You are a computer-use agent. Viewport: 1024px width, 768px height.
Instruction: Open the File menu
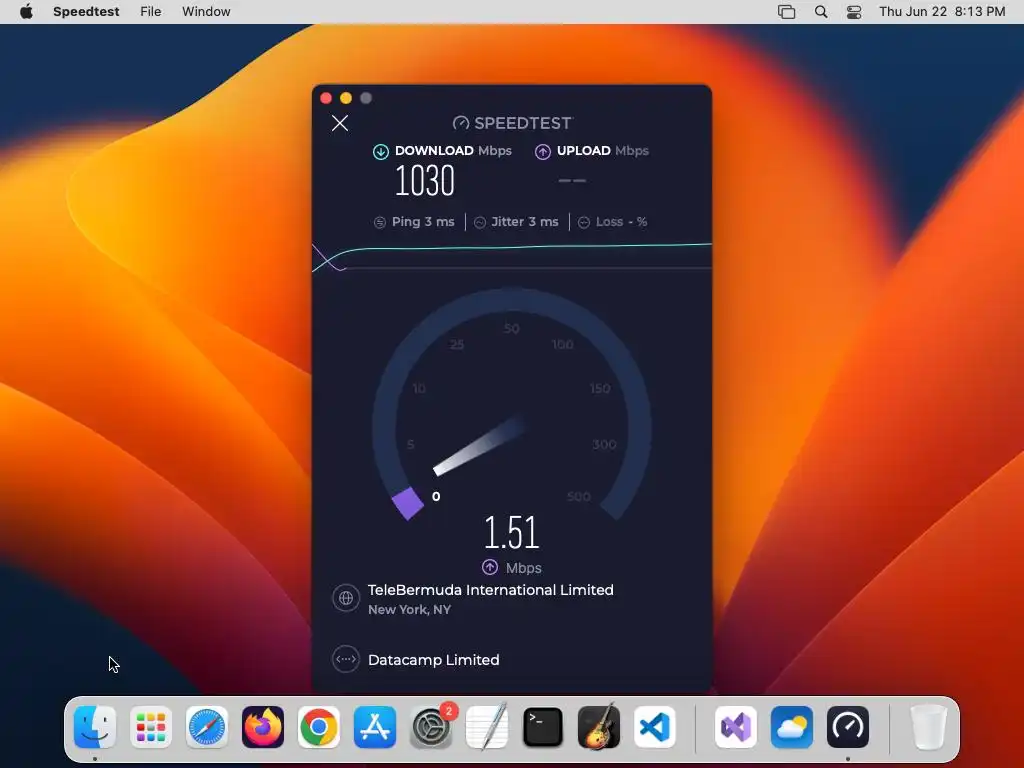coord(150,12)
